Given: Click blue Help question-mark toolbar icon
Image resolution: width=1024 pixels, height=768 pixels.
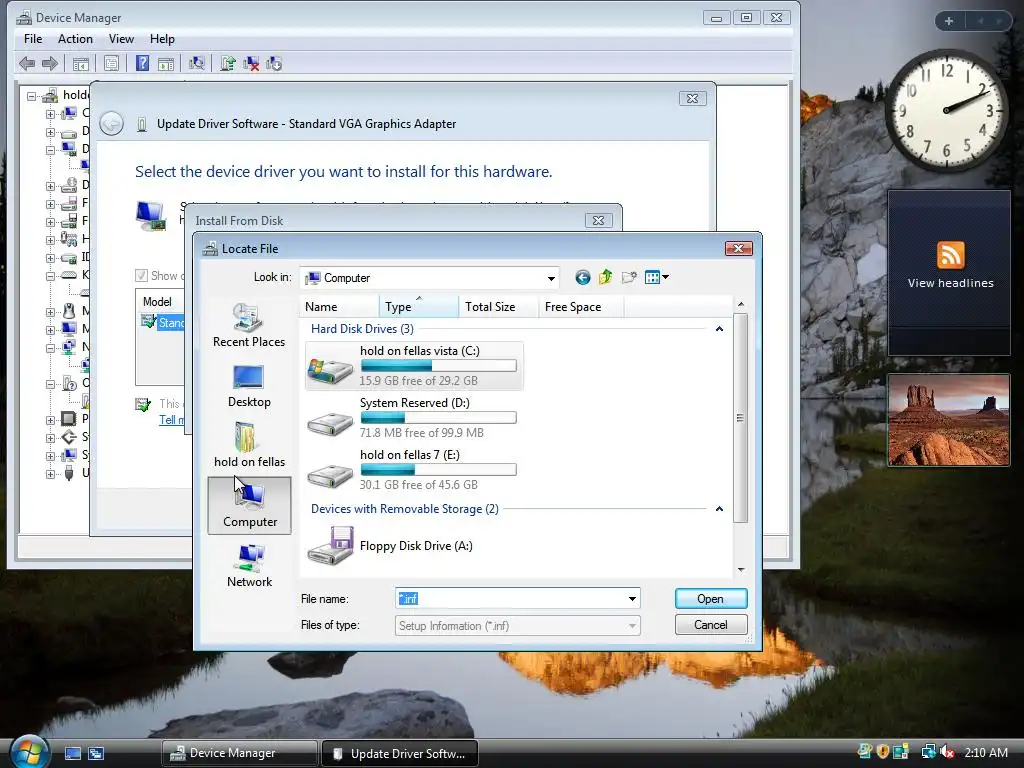Looking at the screenshot, I should coord(142,63).
